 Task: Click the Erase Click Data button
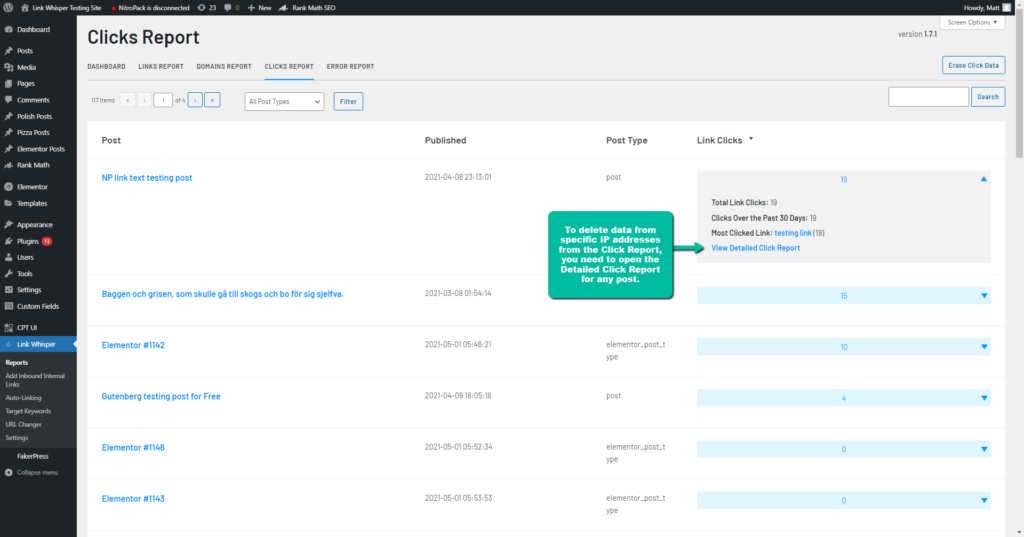(973, 65)
